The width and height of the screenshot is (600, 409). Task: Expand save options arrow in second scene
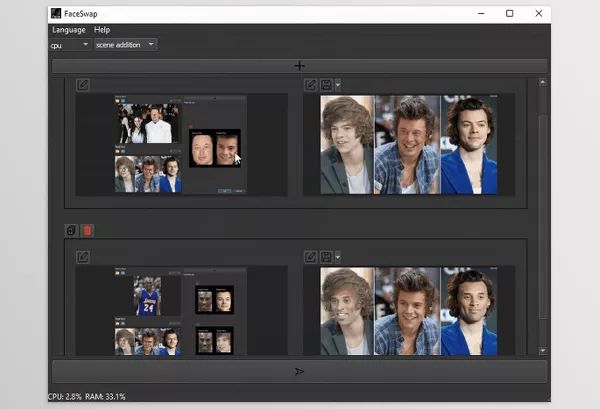click(338, 257)
